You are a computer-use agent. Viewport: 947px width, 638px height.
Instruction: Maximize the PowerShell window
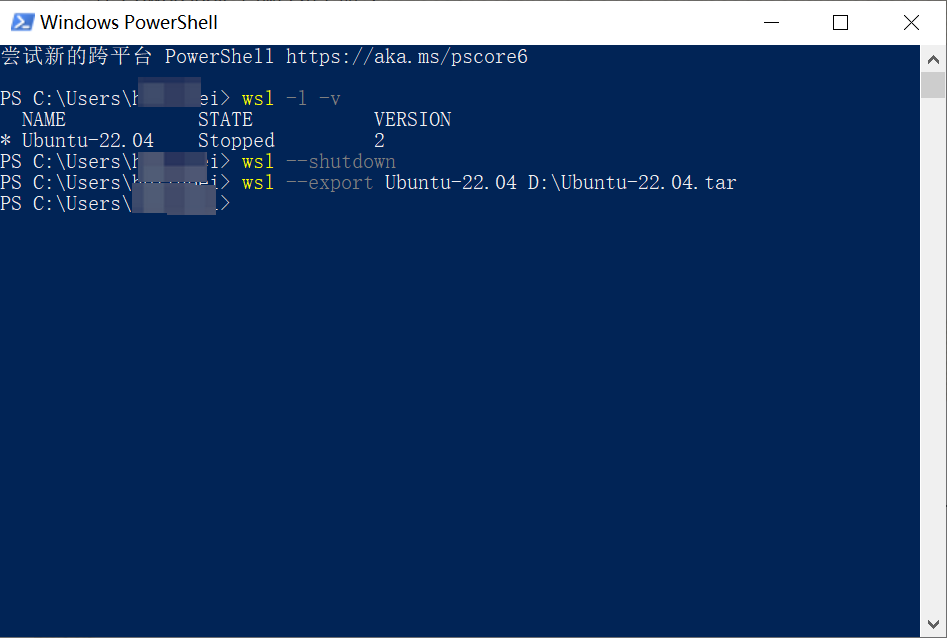[x=840, y=22]
